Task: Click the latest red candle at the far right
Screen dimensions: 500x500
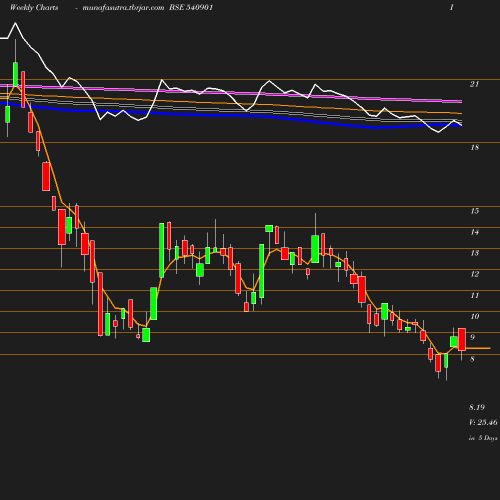Action: click(x=462, y=339)
